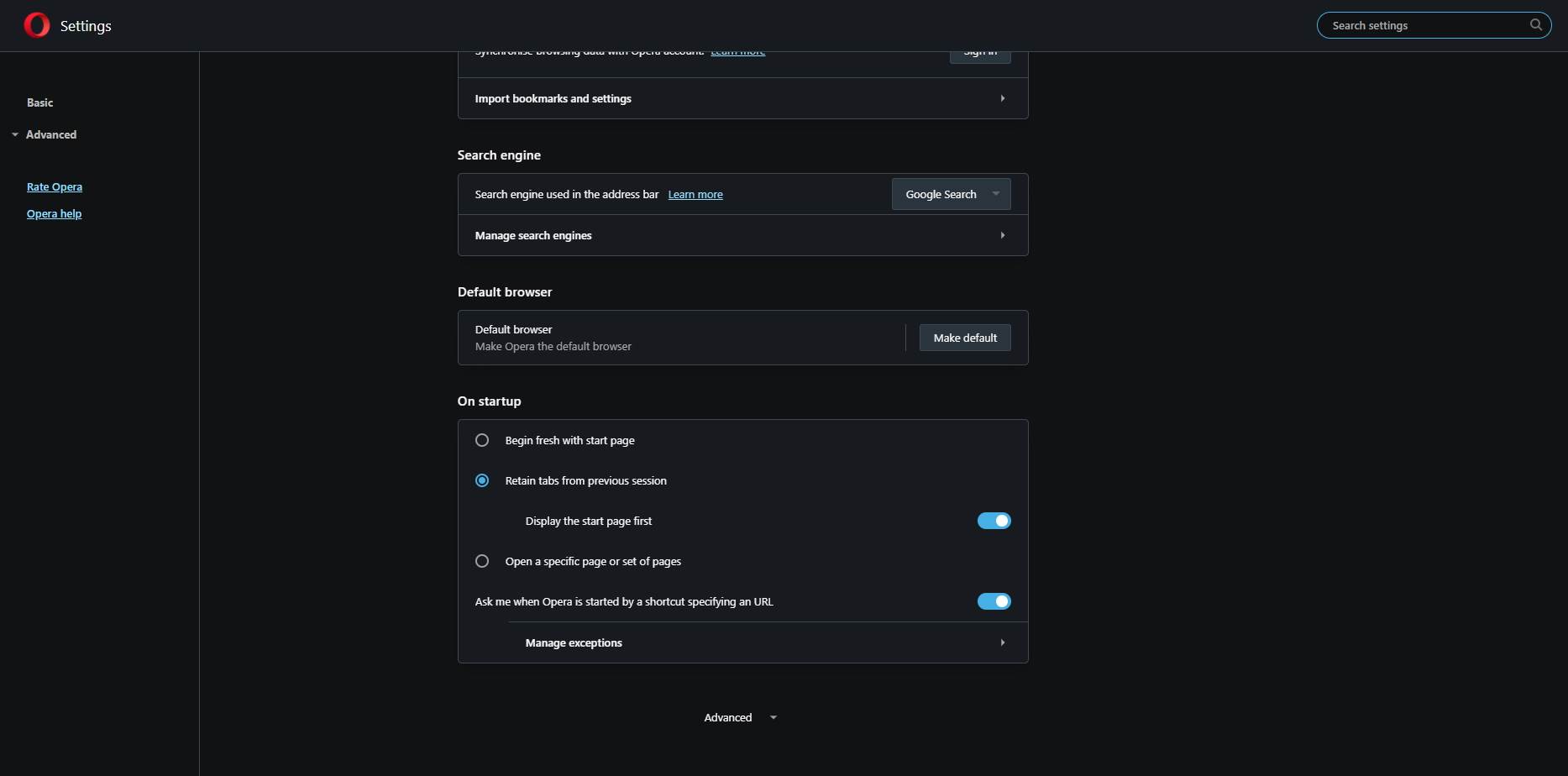Screen dimensions: 1568x776
Task: Select Advanced in the sidebar menu
Action: click(x=51, y=134)
